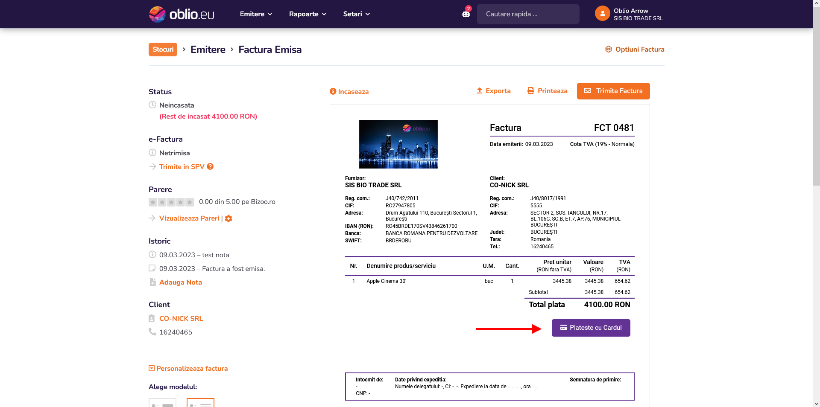Select the highlighted second invoice model
Viewport: 820px width, 407px height.
pos(201,403)
